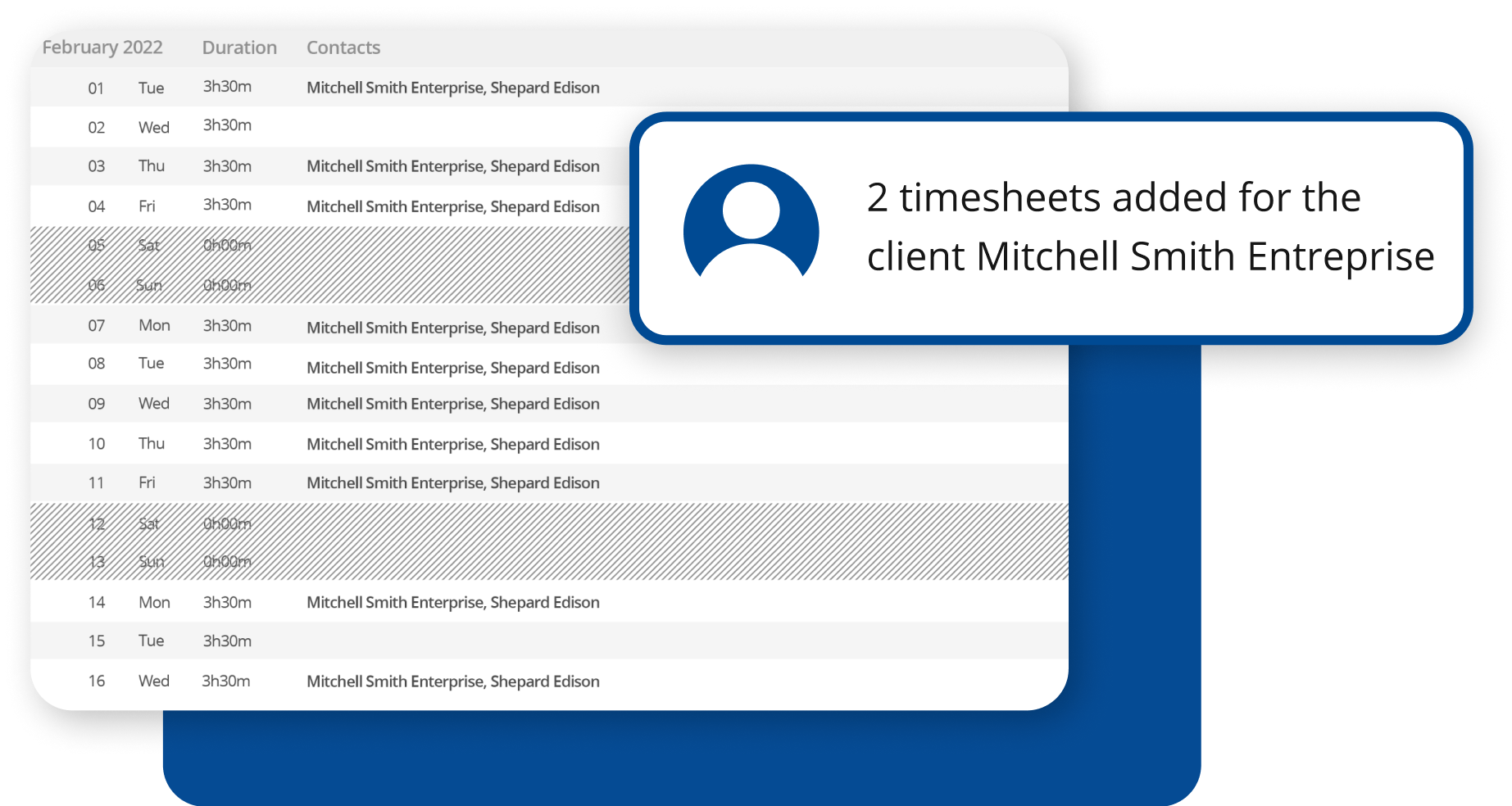Viewport: 1512px width, 806px height.
Task: Click the user avatar icon in notification
Action: click(751, 222)
